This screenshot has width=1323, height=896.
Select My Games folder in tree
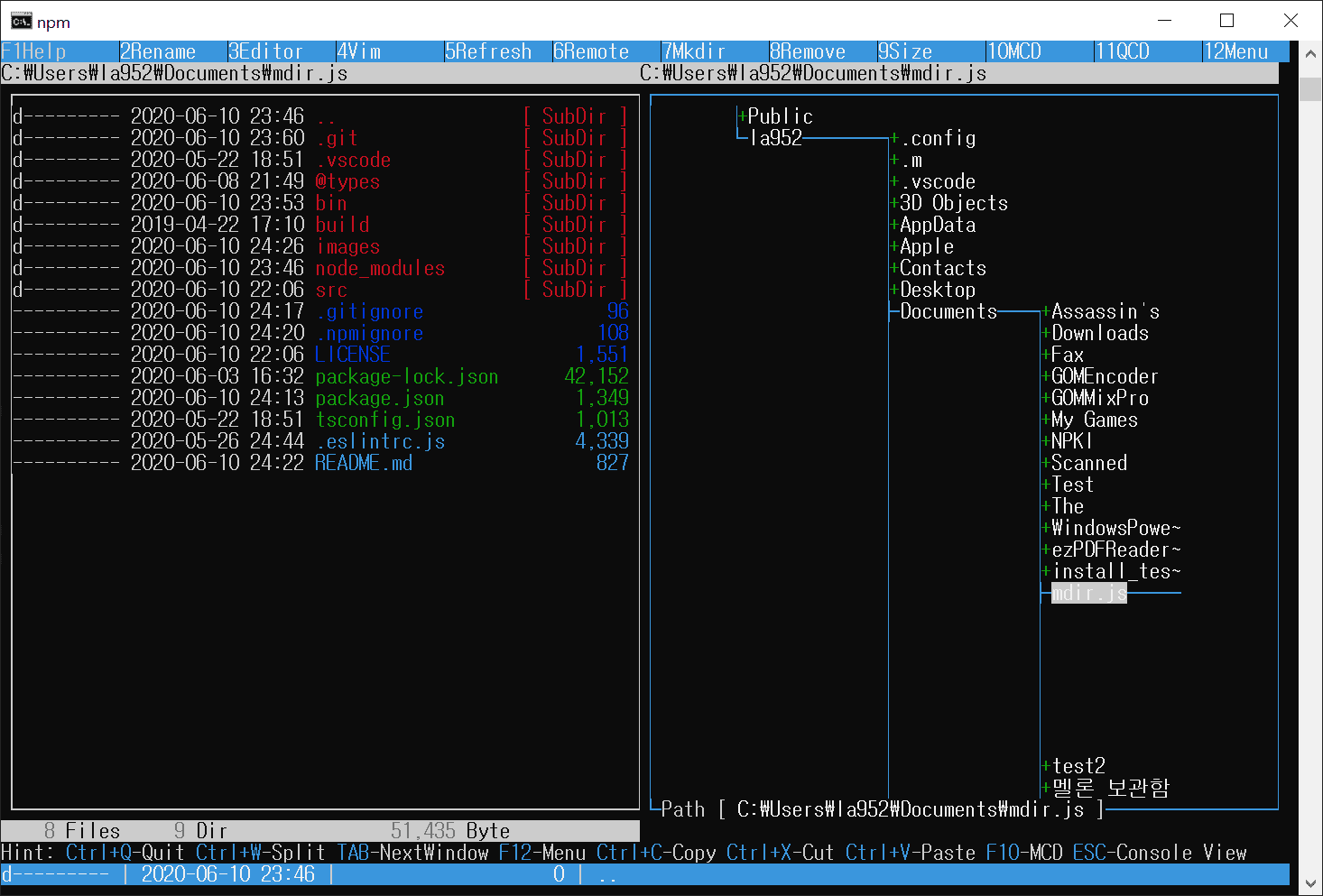click(1095, 420)
